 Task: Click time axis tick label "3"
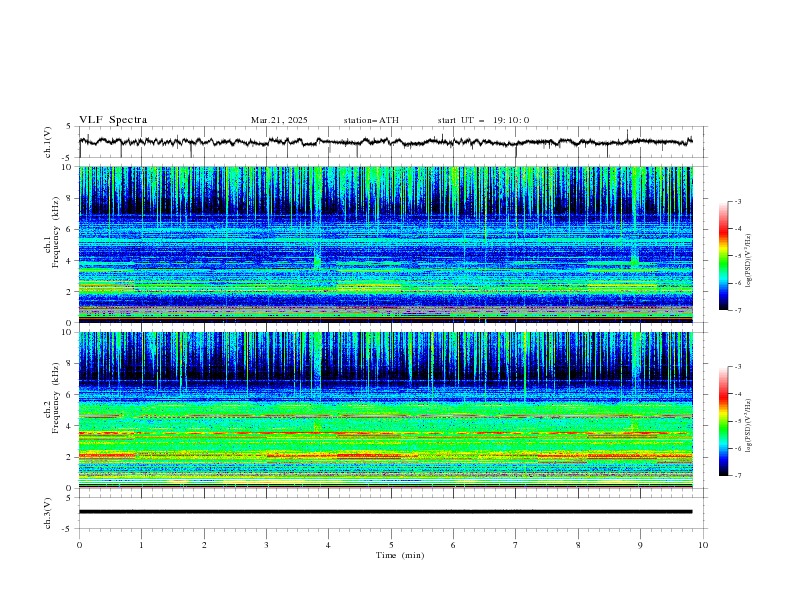coord(267,545)
